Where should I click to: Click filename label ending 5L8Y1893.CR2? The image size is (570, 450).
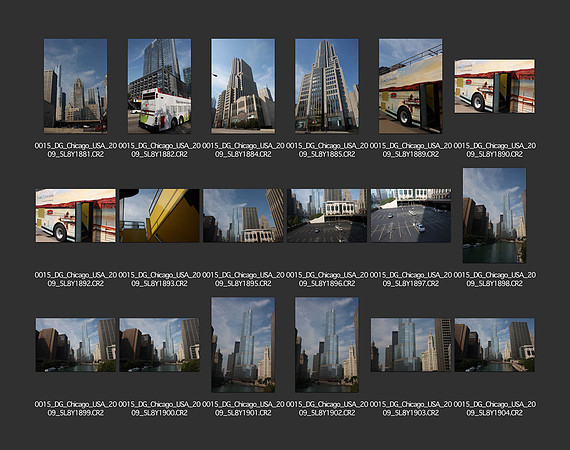click(x=159, y=279)
